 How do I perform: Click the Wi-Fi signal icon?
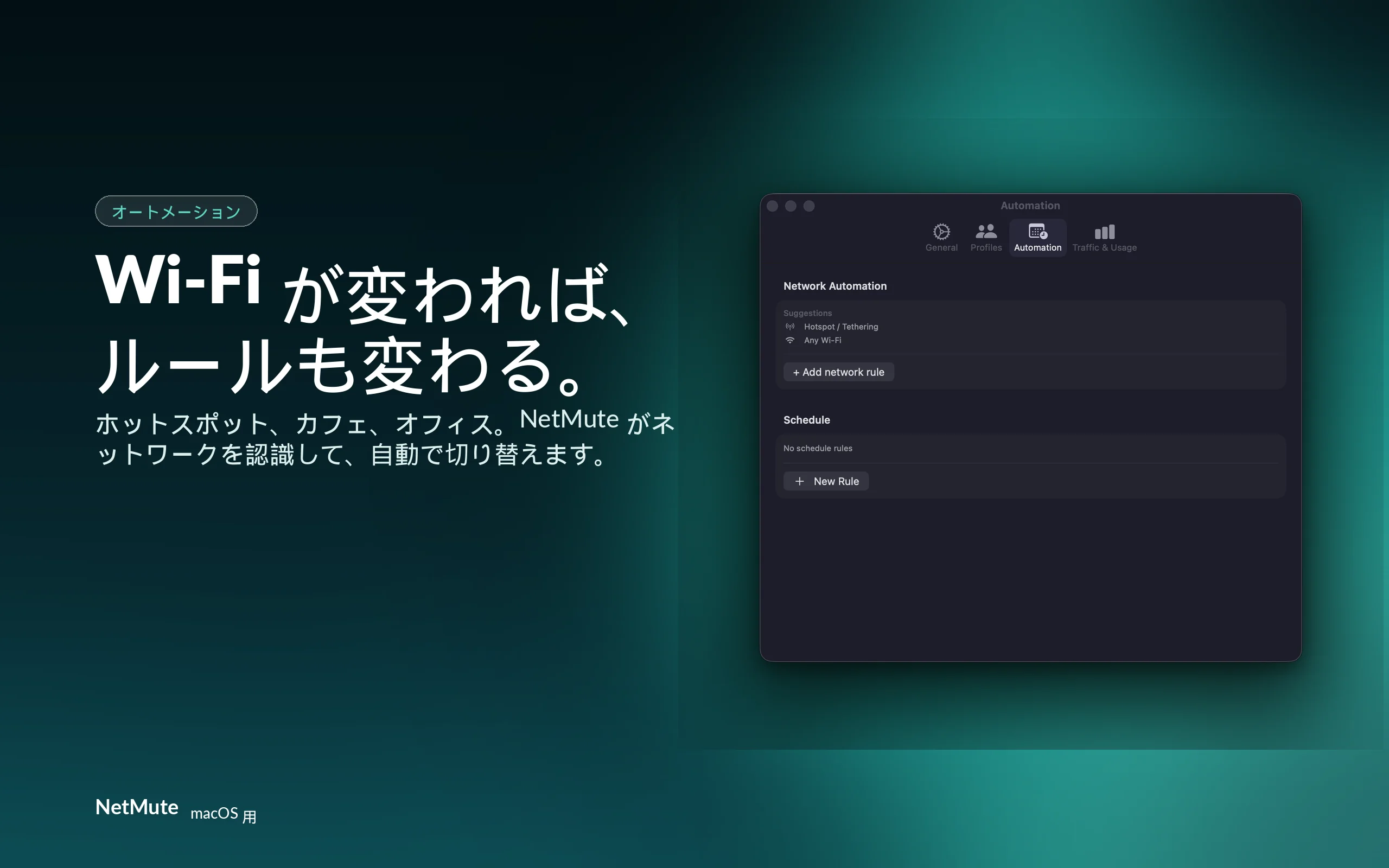click(x=791, y=341)
